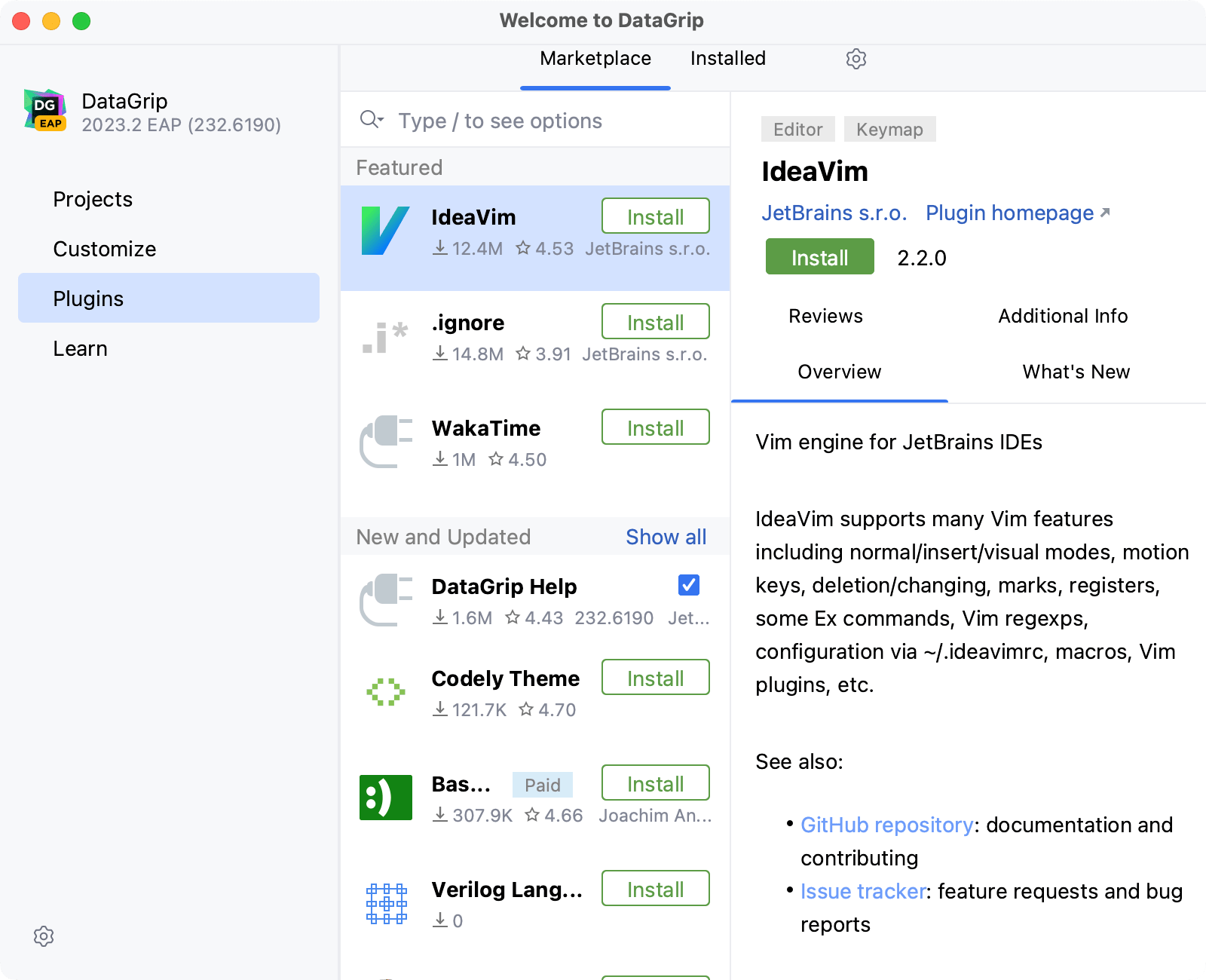The height and width of the screenshot is (980, 1206).
Task: Click the green smiley icon of the paid plugin
Action: point(385,798)
